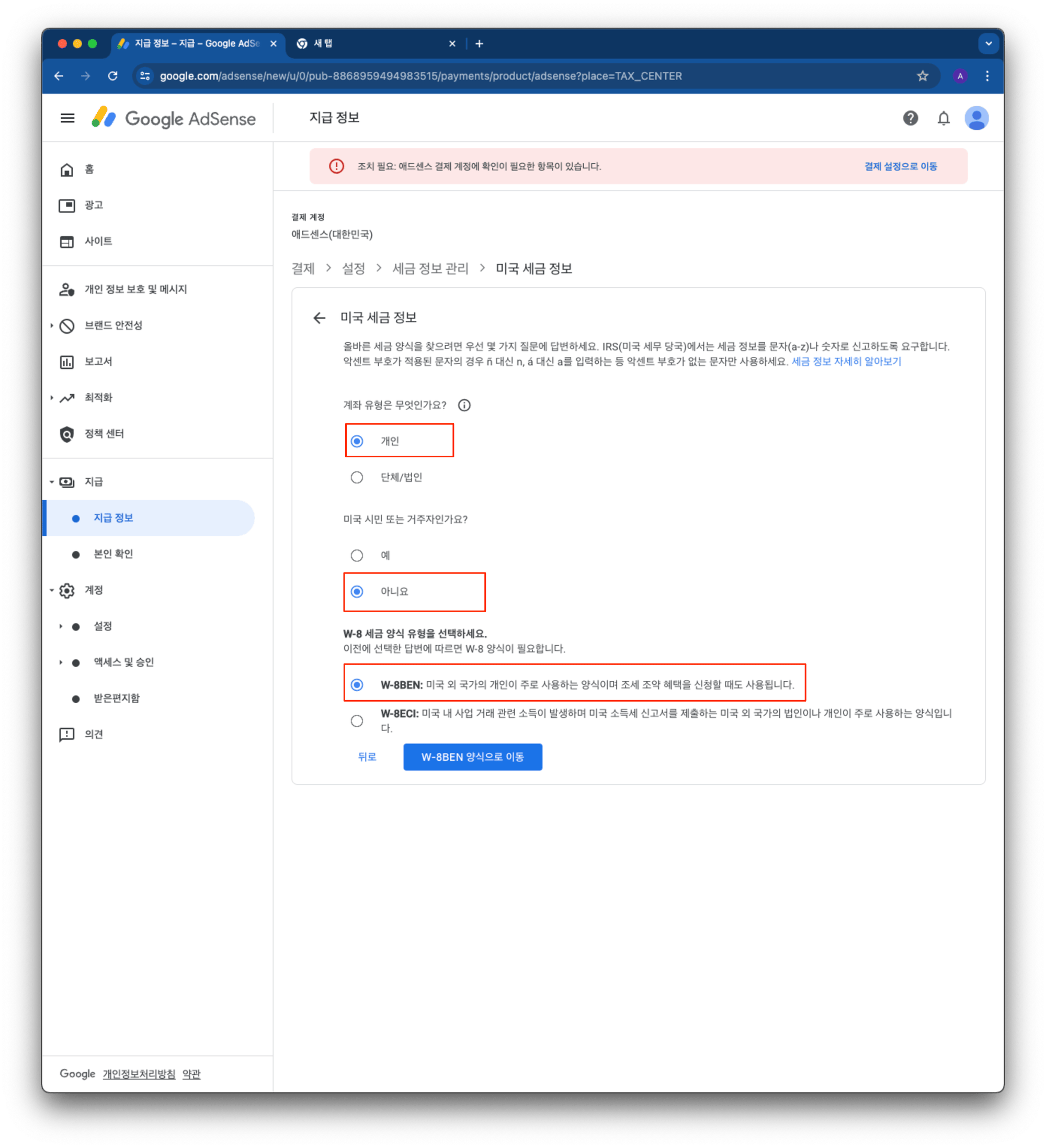Click the 사이트 sites icon in sidebar

(66, 241)
